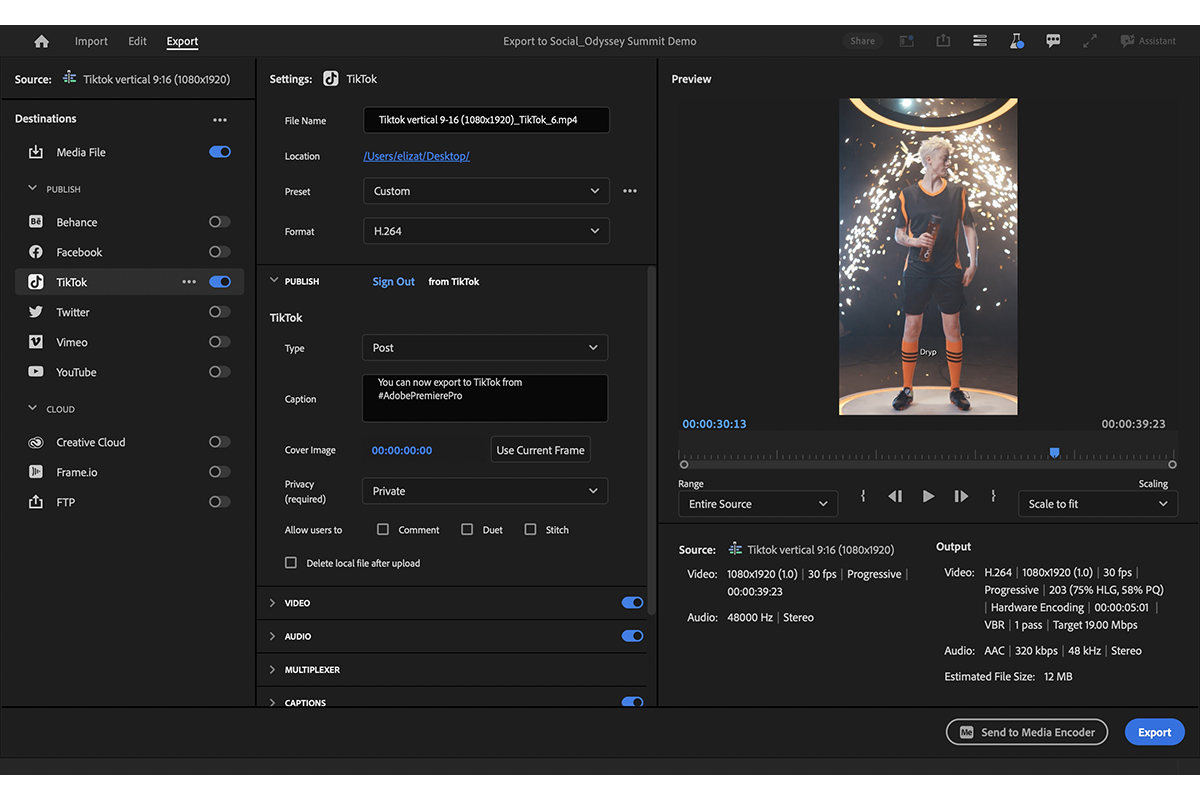
Task: Expand the MULTIPLEXER section
Action: 273,670
